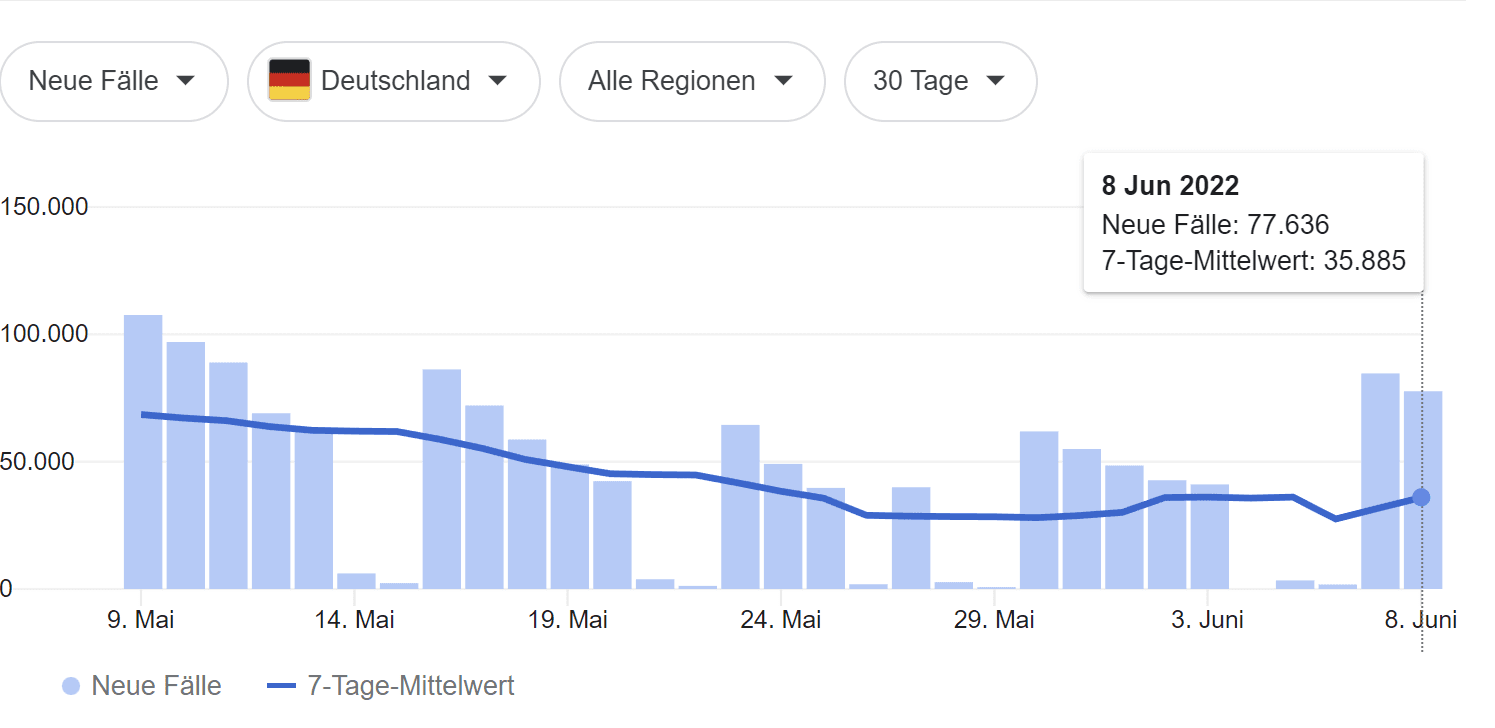Click tooltip text 7-Tage-Mittelwert: 35.885
Image resolution: width=1495 pixels, height=728 pixels.
pos(1254,261)
